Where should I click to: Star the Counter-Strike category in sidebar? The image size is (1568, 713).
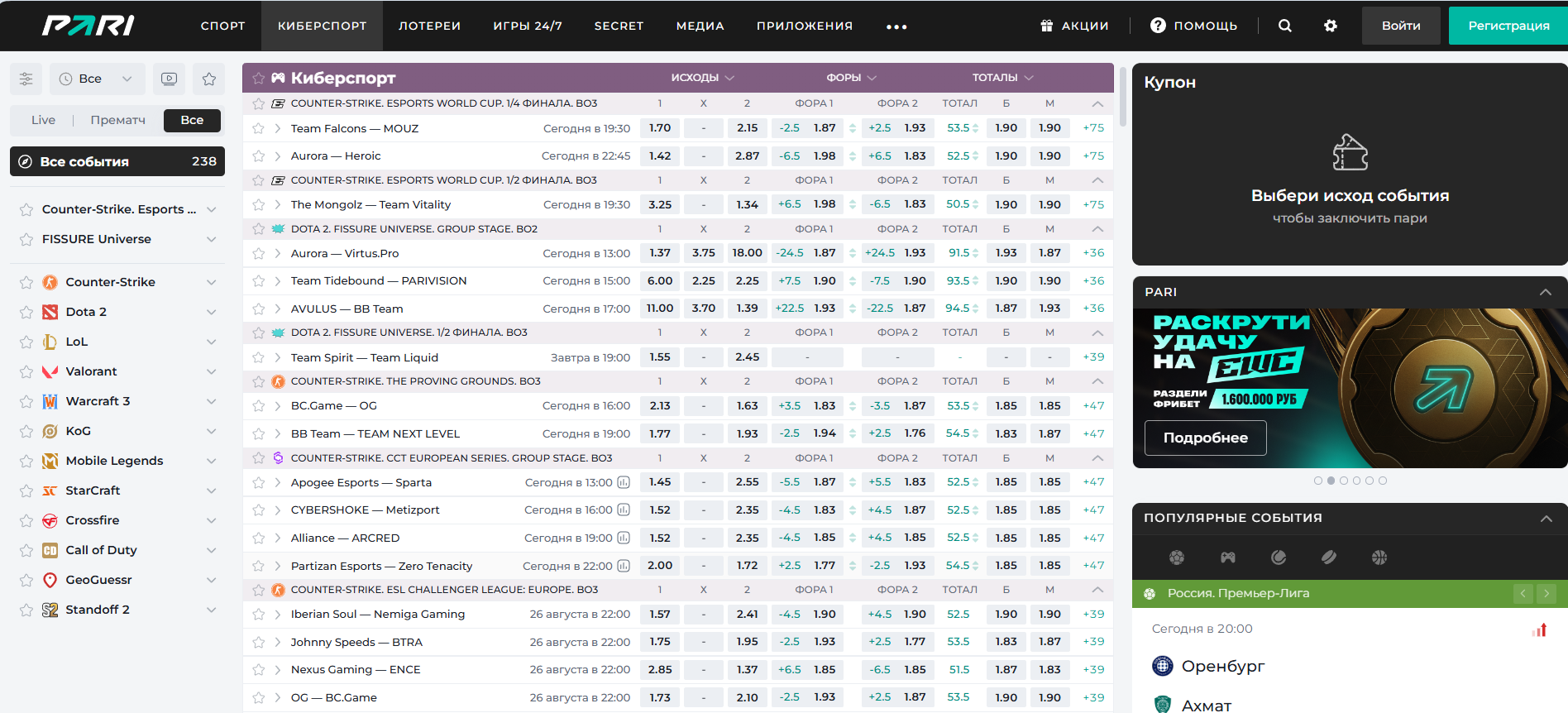pos(26,282)
